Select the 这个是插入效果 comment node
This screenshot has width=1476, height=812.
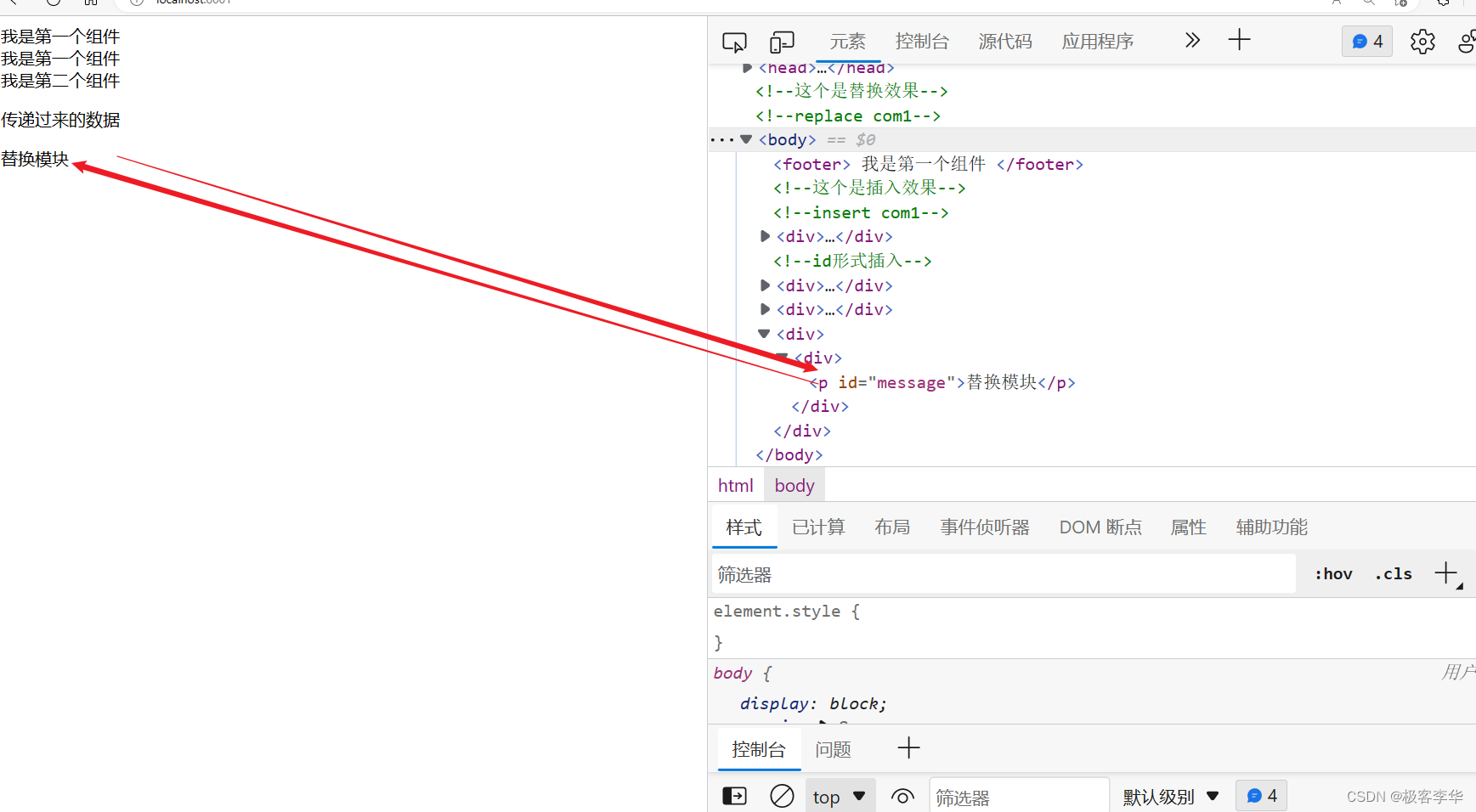(869, 188)
